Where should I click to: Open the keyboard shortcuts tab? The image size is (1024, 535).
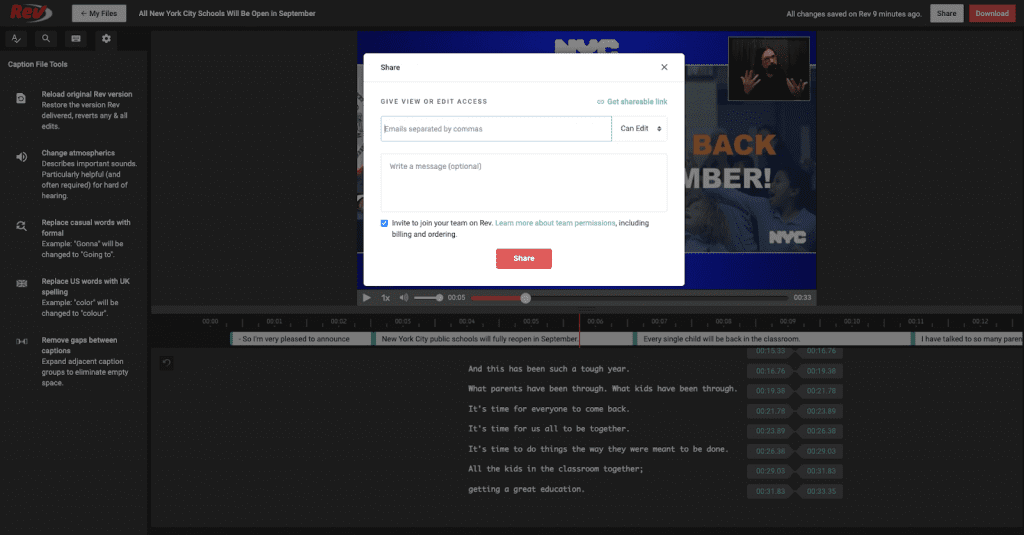point(76,39)
